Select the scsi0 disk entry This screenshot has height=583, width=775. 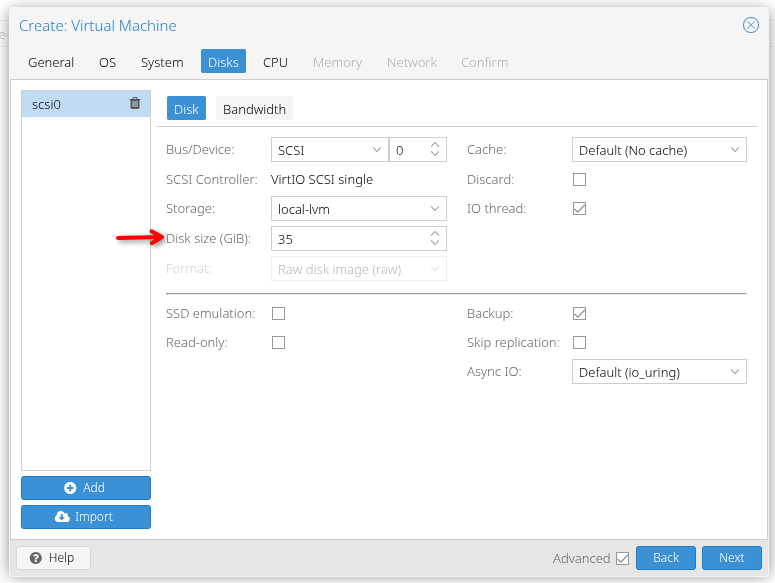(x=86, y=104)
